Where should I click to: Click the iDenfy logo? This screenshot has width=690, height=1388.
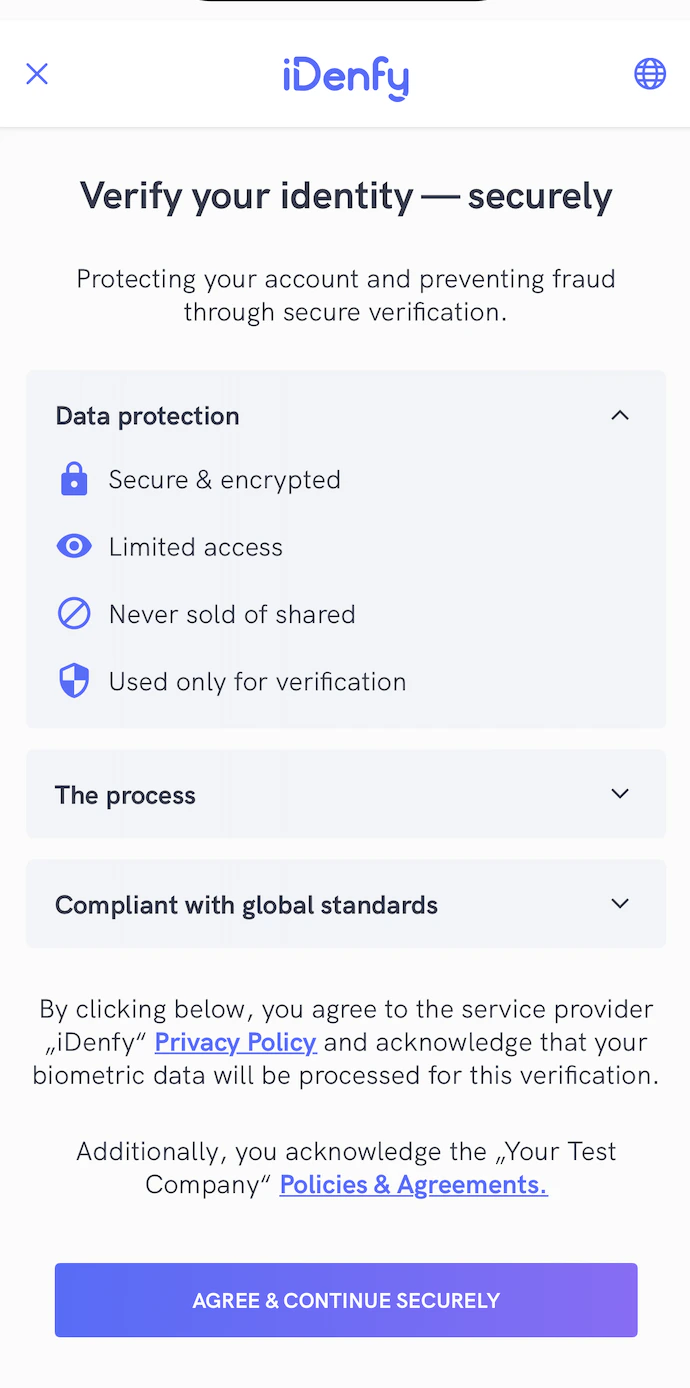coord(345,77)
